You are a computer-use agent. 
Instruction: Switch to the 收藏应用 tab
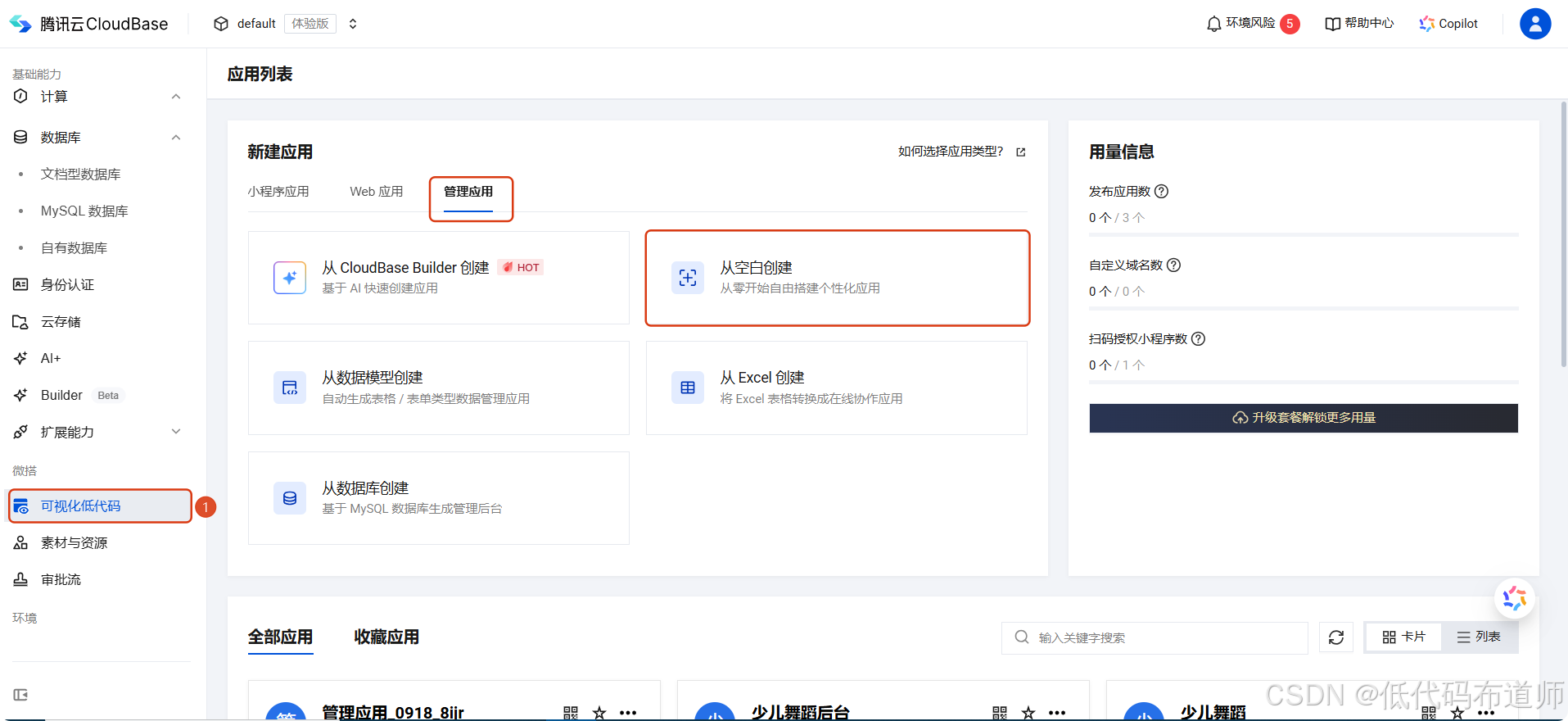pos(386,637)
